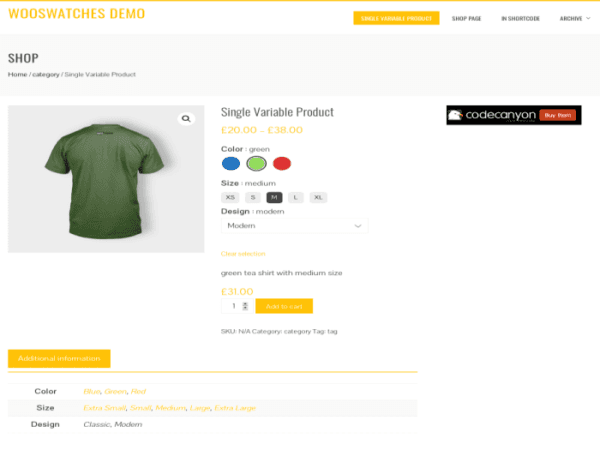Select size L option
The width and height of the screenshot is (600, 450).
[295, 197]
